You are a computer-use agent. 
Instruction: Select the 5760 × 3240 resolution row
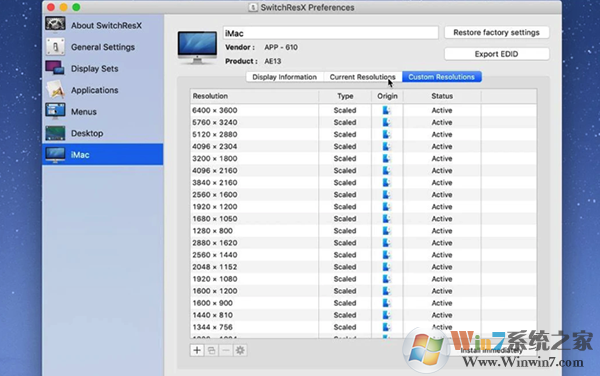pos(364,122)
